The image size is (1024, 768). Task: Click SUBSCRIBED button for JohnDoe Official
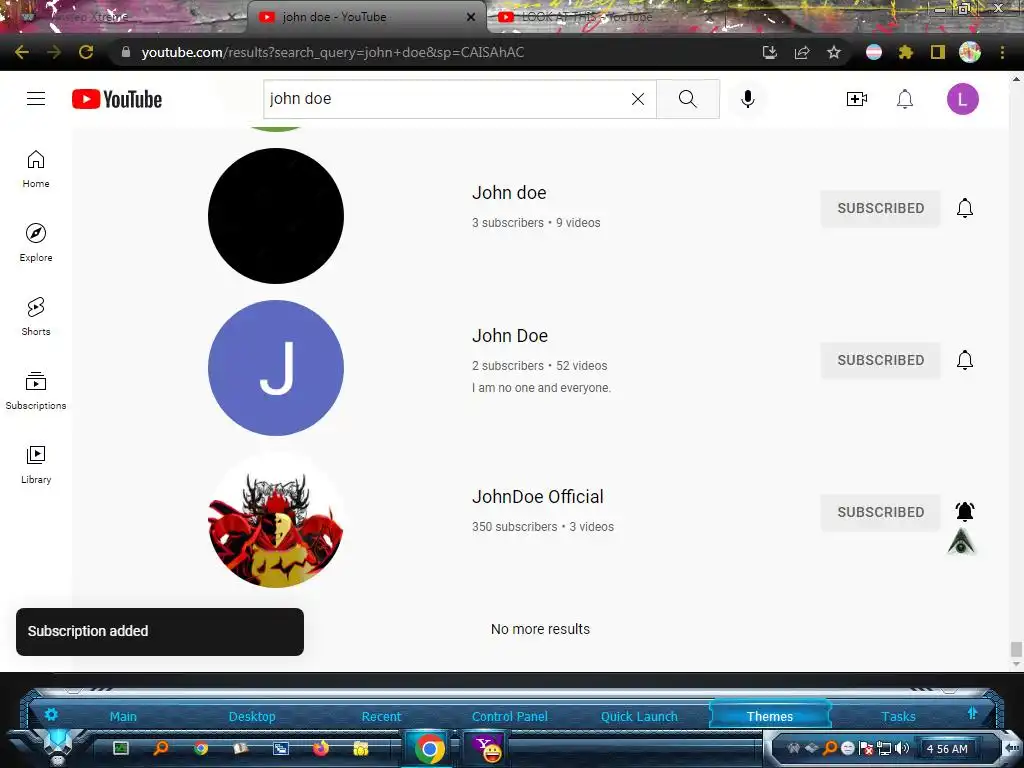880,512
